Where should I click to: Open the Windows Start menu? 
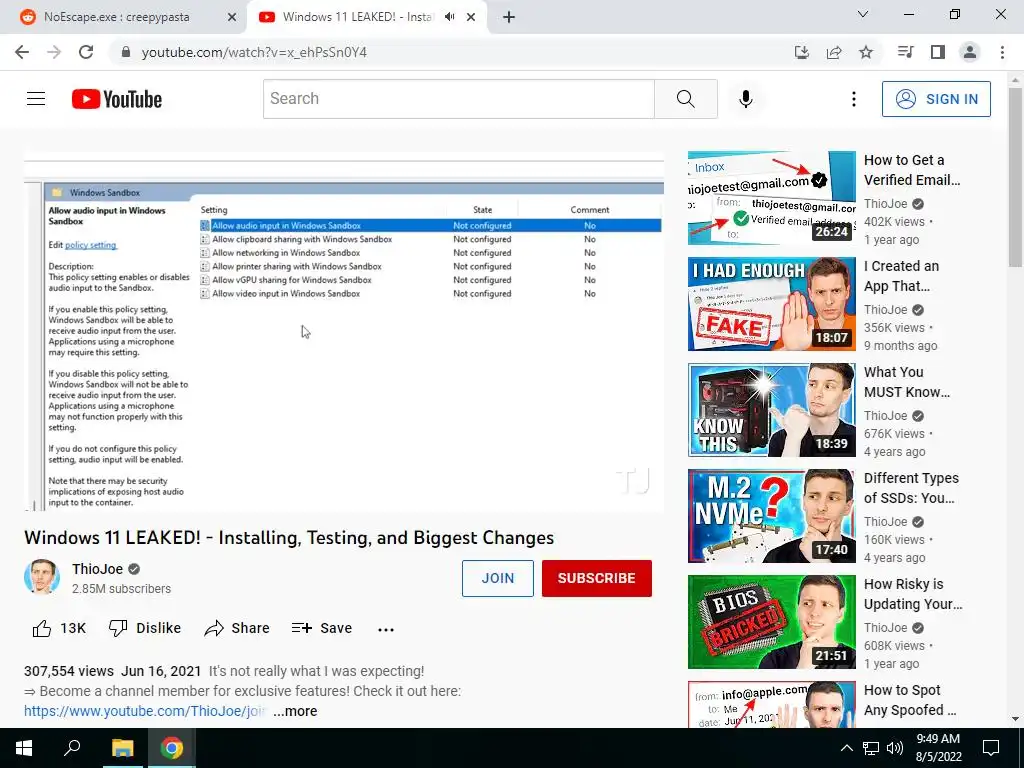[24, 748]
